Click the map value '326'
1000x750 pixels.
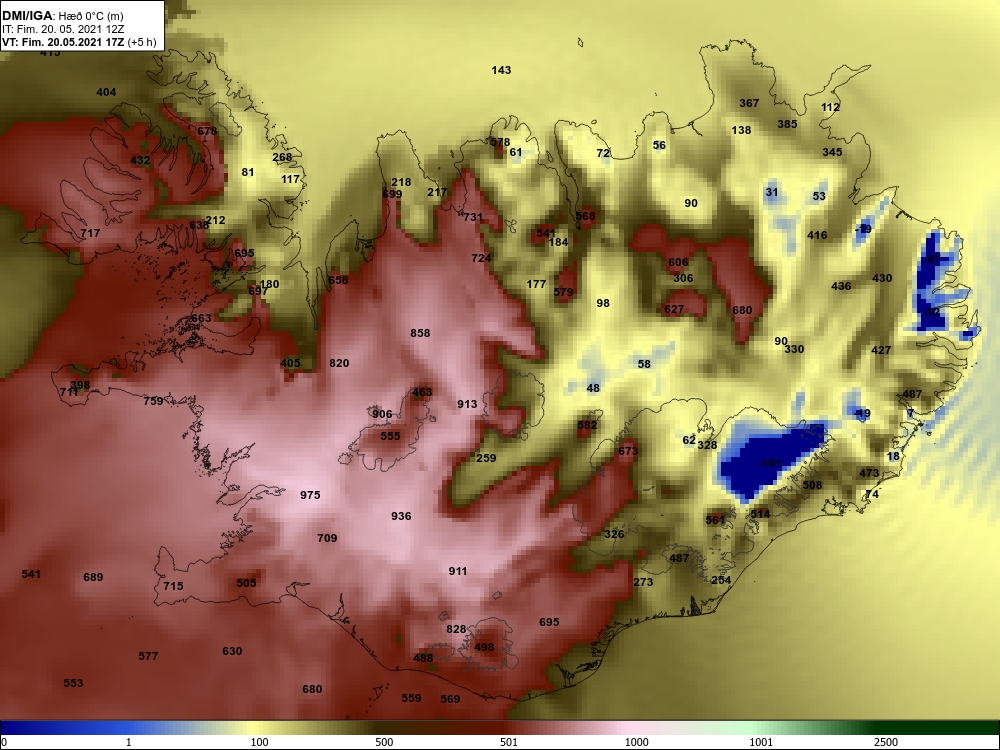coord(614,534)
